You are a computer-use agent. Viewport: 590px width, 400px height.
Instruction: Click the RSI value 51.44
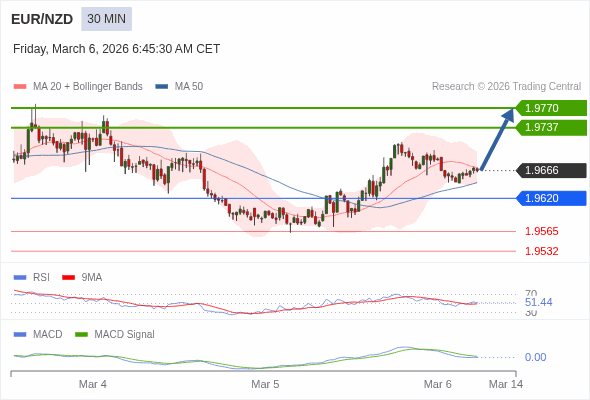tap(538, 302)
